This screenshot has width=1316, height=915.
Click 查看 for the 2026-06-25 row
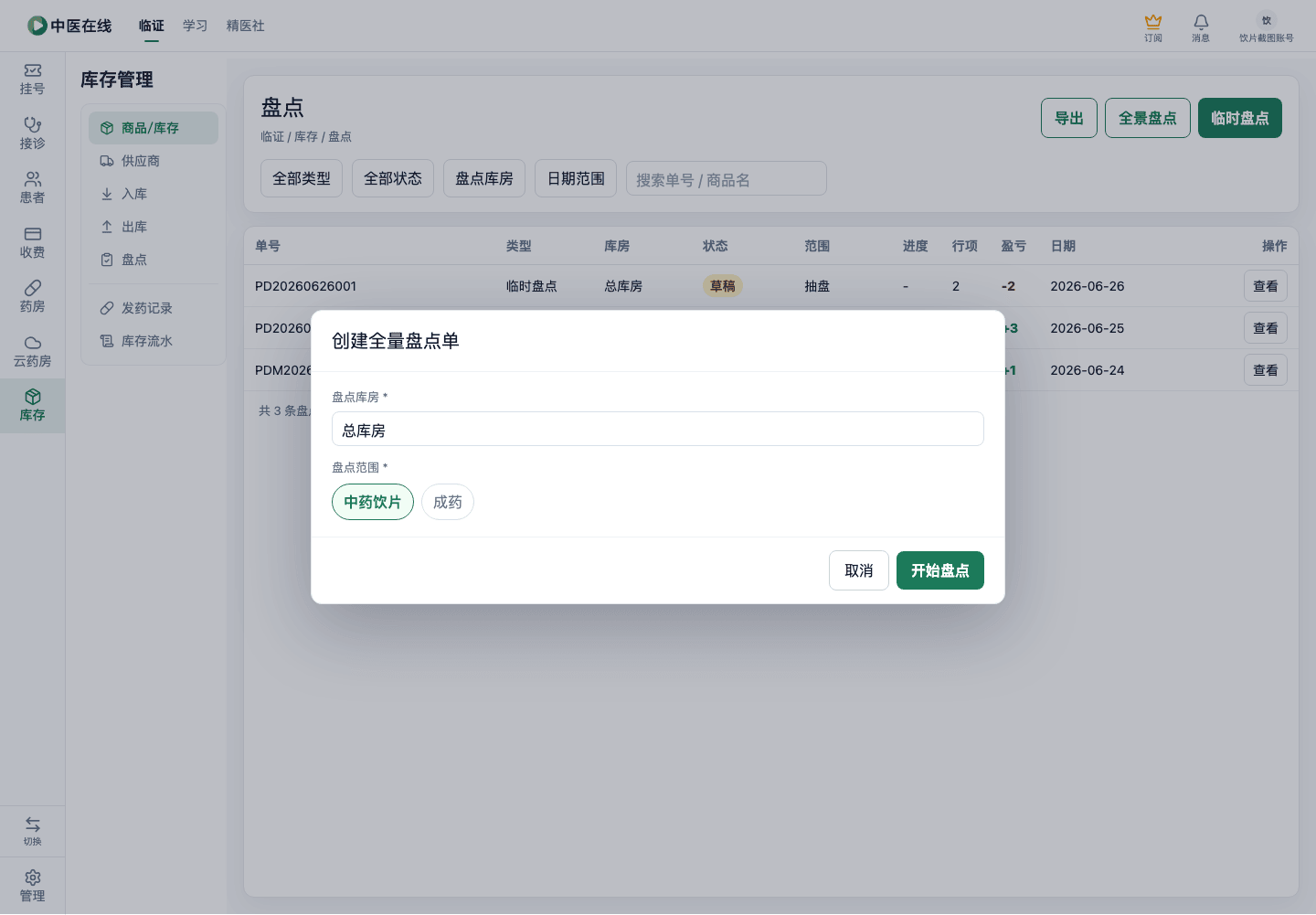(1266, 328)
